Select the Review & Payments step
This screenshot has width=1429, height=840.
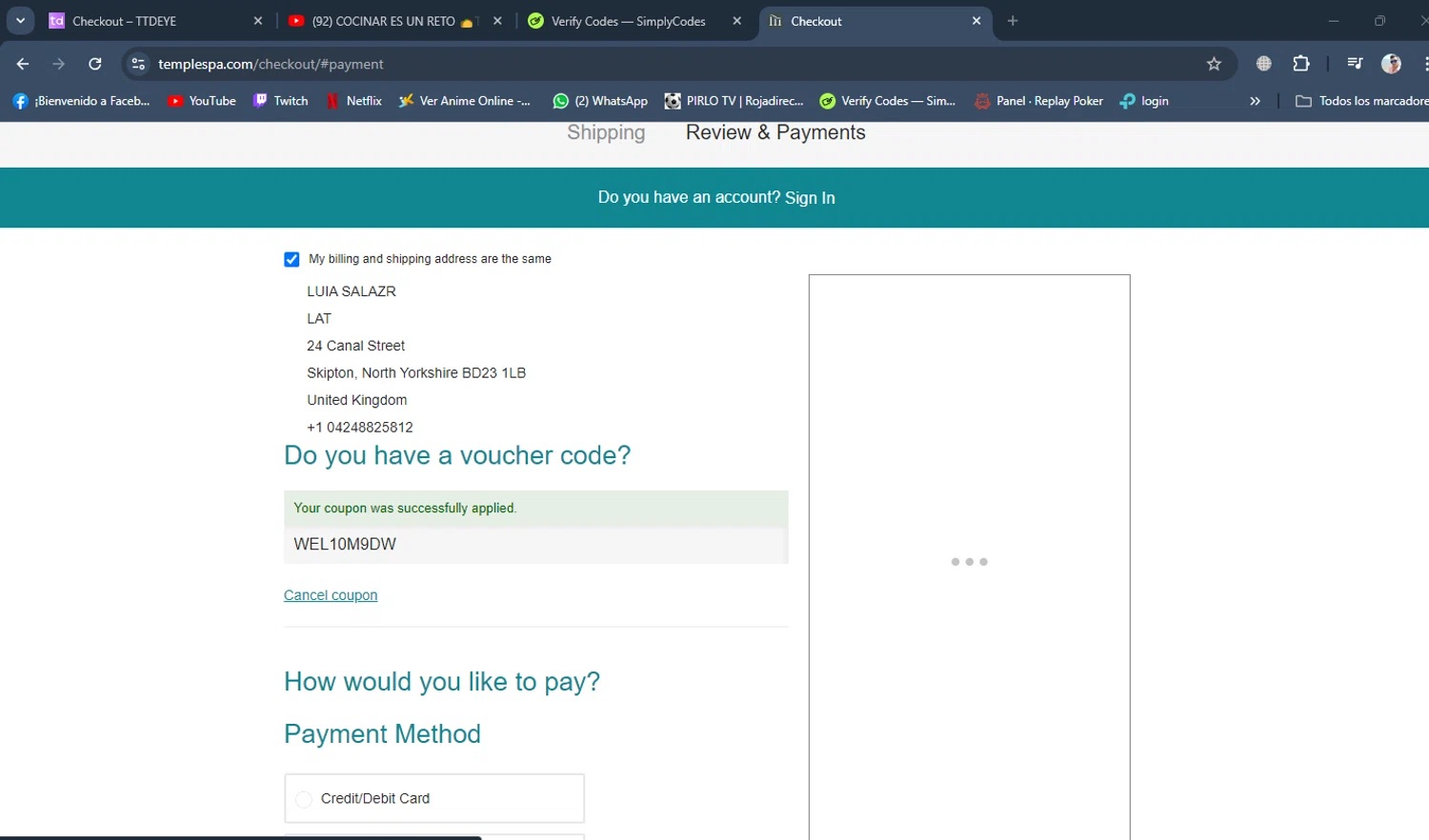click(775, 132)
